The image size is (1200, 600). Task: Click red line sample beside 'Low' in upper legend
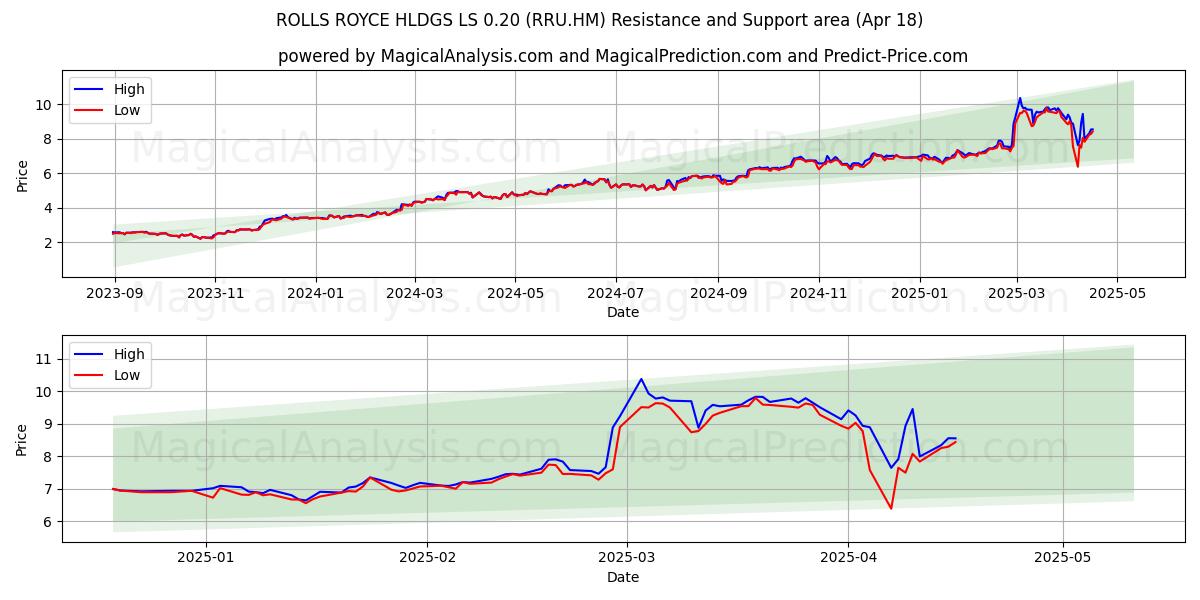coord(90,111)
